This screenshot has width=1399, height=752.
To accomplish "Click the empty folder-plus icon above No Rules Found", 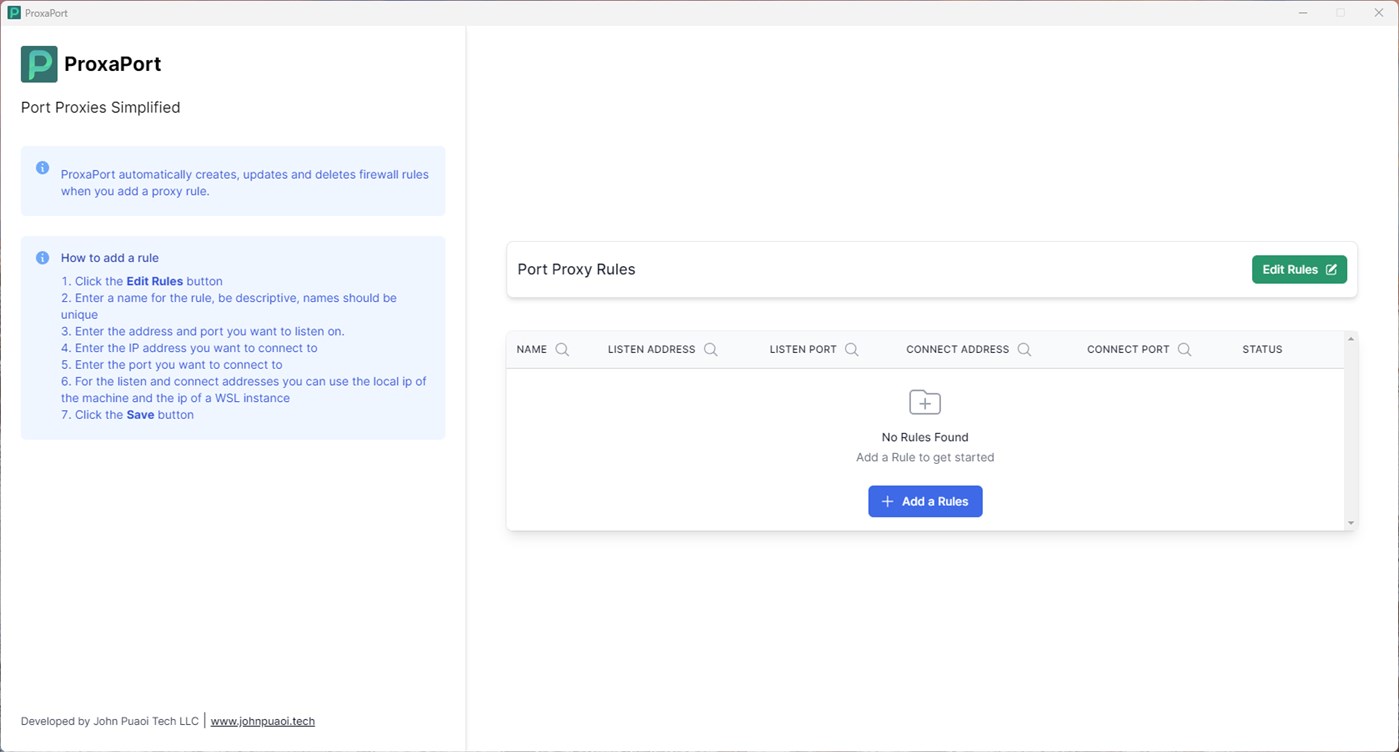I will (925, 402).
